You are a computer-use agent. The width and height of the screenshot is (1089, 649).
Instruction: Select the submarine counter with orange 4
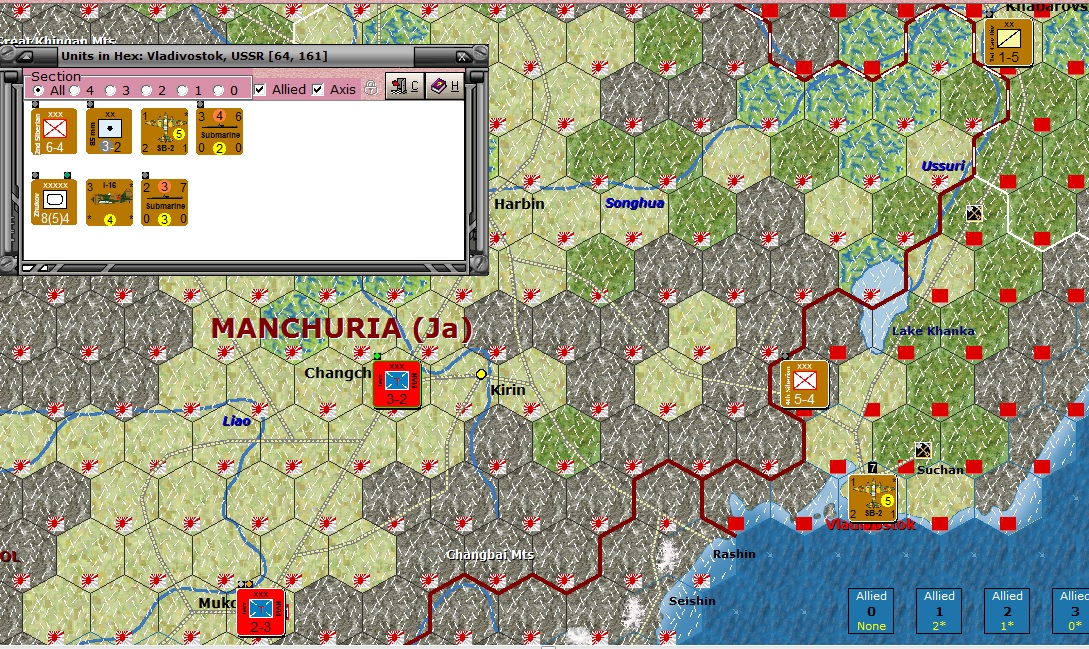coord(219,131)
